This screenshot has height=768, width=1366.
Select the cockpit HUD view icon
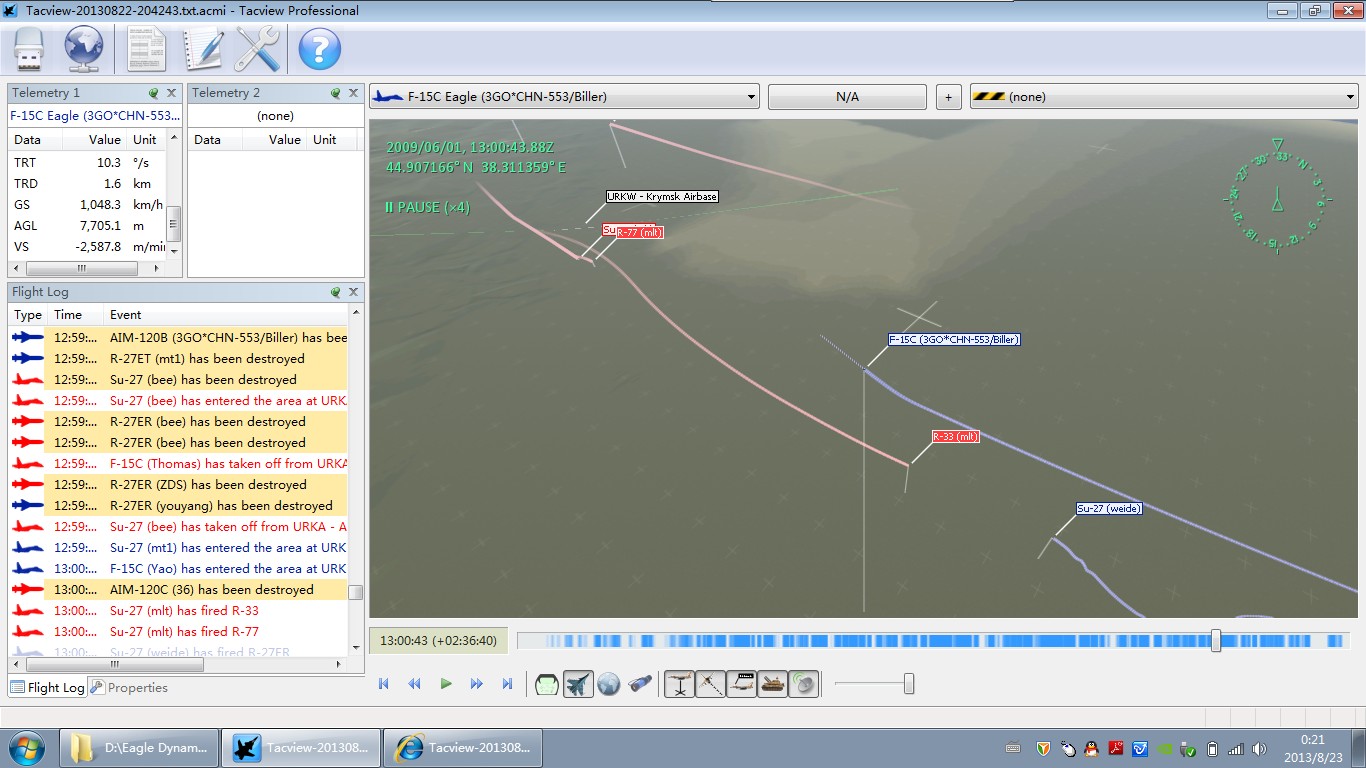(547, 684)
